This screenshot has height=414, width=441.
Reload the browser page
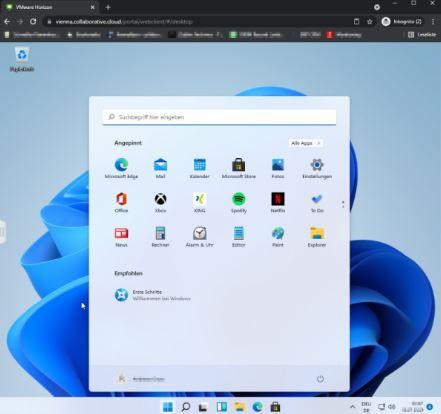33,22
